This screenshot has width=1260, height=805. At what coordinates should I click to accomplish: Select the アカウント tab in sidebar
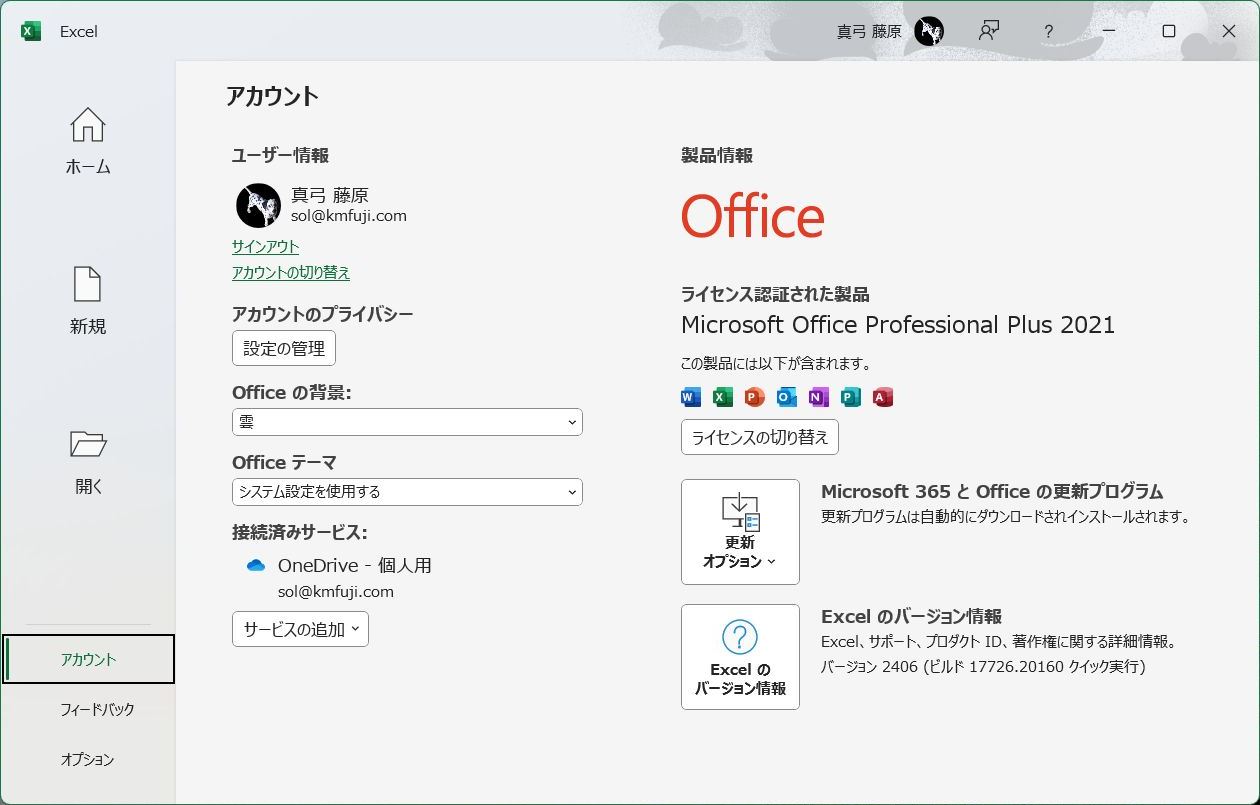pos(88,659)
